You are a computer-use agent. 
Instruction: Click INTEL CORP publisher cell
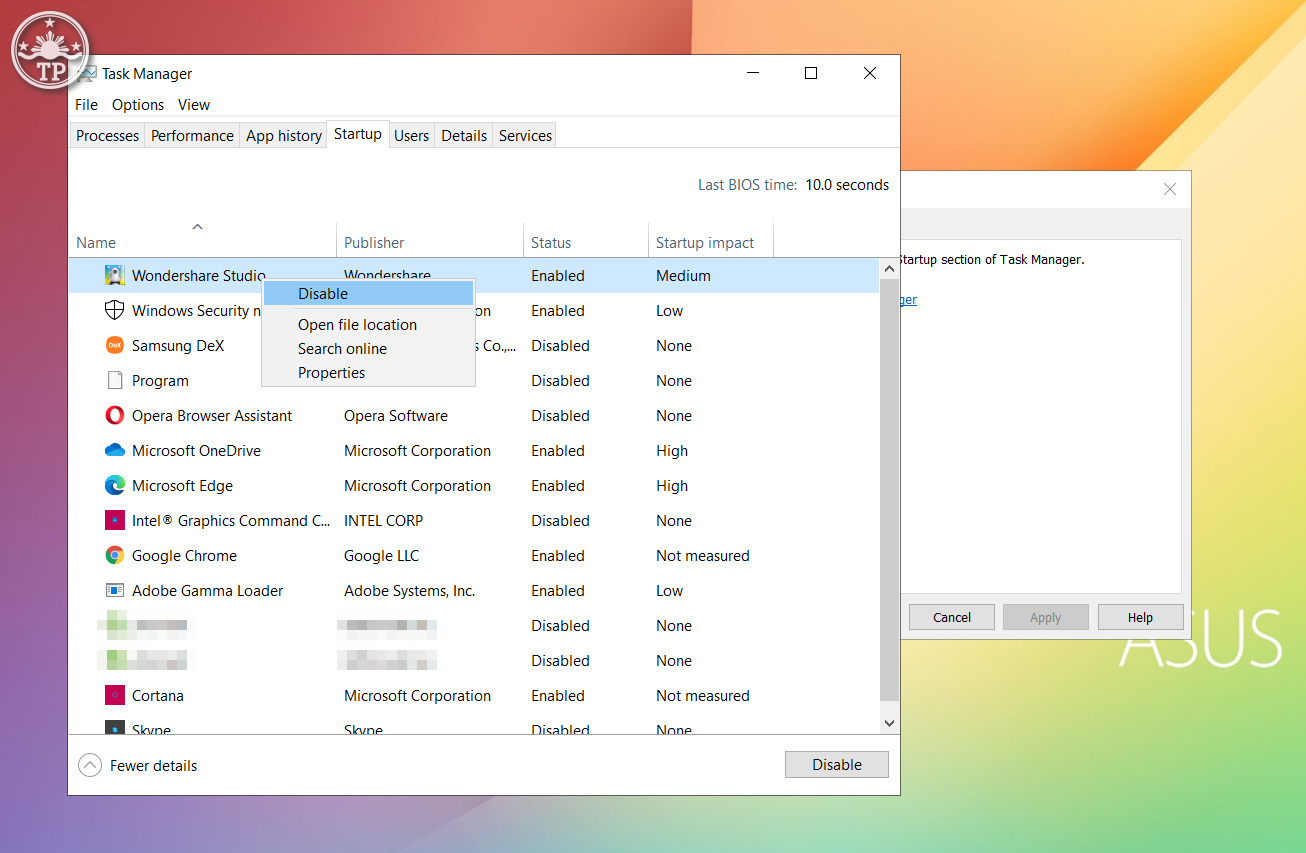(383, 521)
